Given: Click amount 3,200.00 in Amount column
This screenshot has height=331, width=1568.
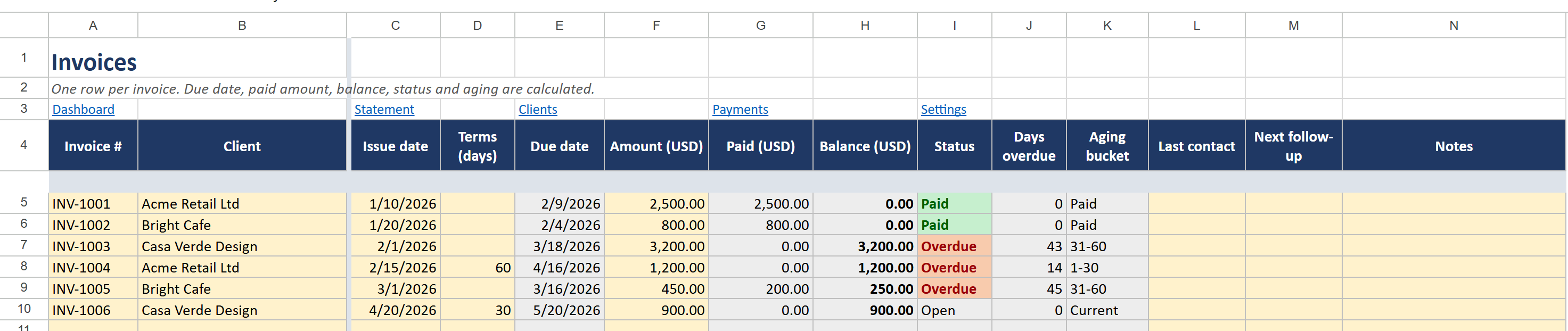Looking at the screenshot, I should 656,246.
